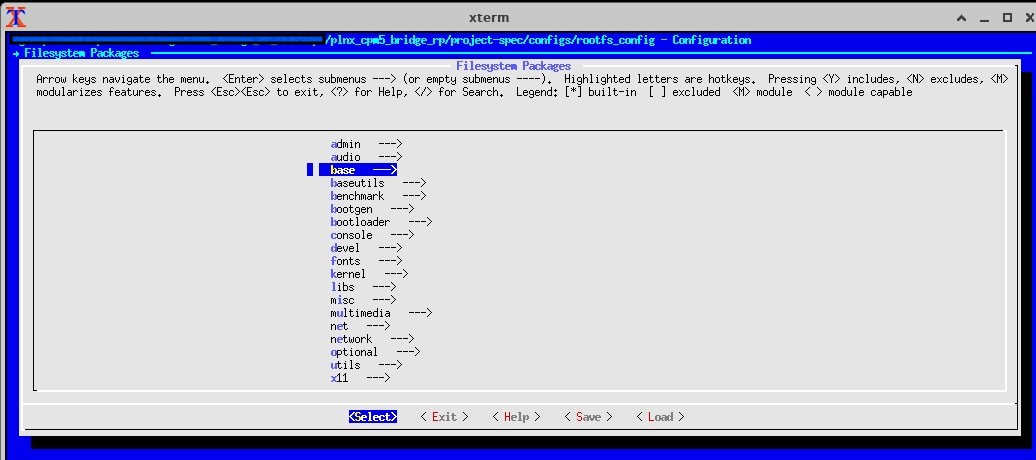Screen dimensions: 1036x460
Task: Open the libs submenu
Action: [x=342, y=287]
